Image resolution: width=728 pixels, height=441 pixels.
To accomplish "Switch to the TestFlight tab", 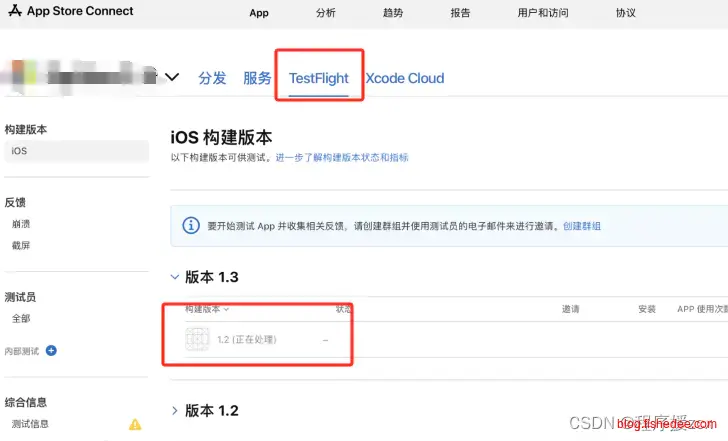I will pyautogui.click(x=319, y=78).
